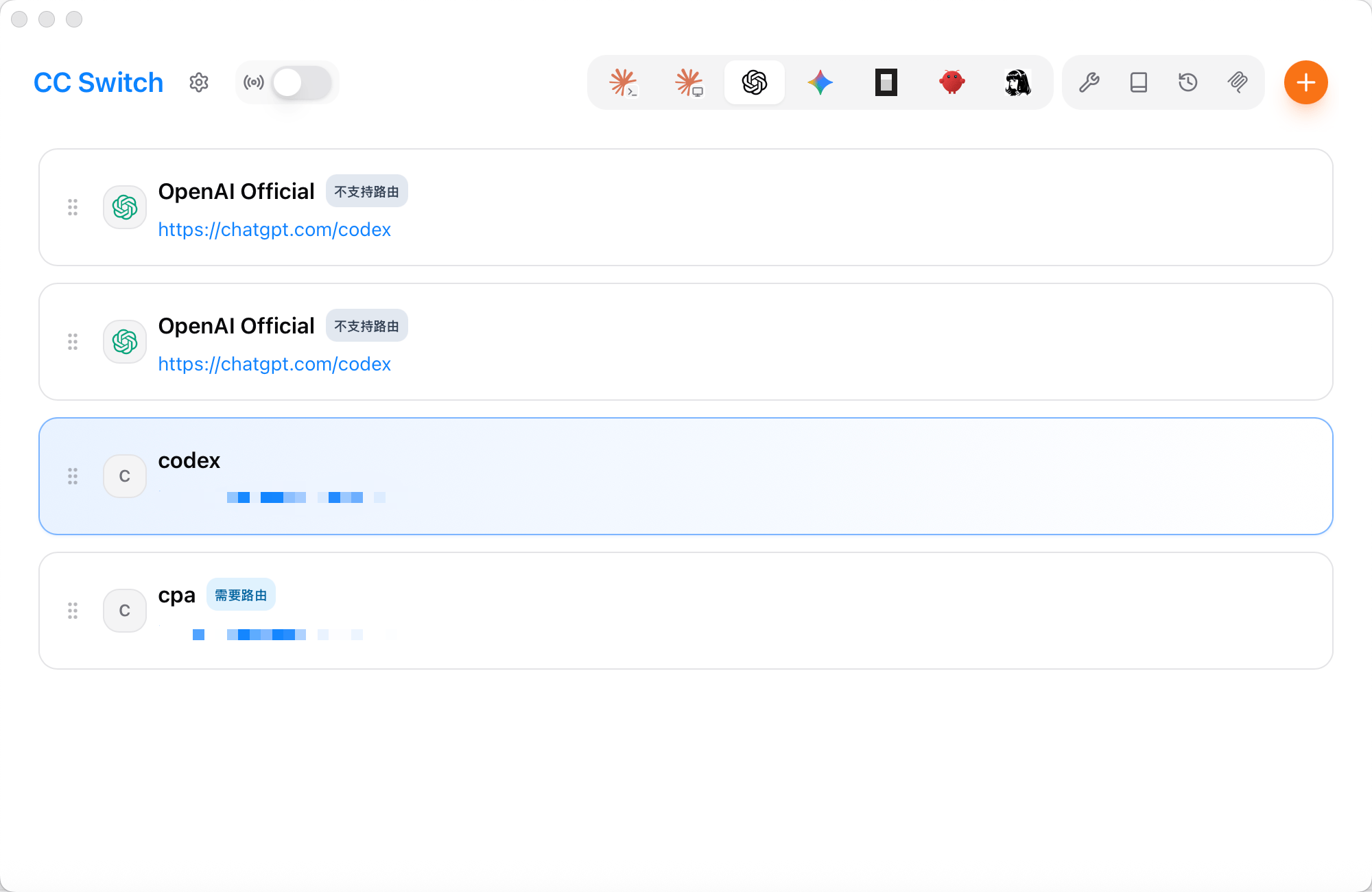Click OpenAI logo on first OpenAI Official card
Image resolution: width=1372 pixels, height=892 pixels.
(x=125, y=207)
